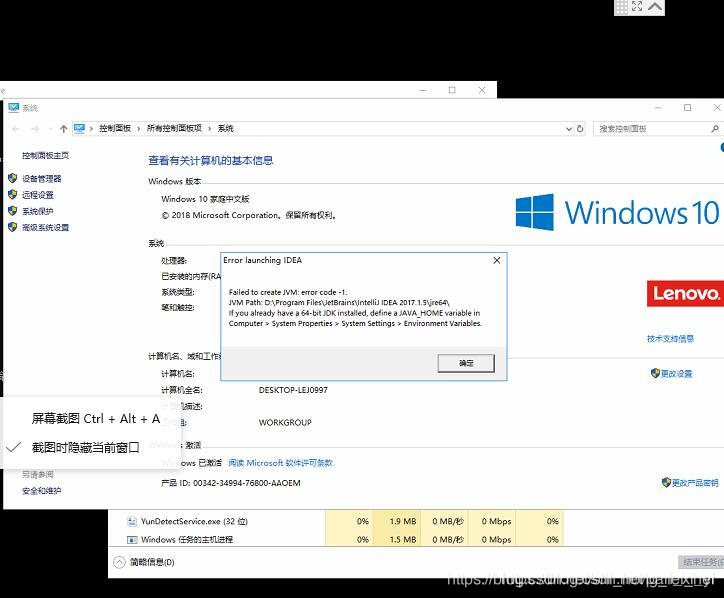724x598 pixels.
Task: Click the 查看有关计算机的基本信息 heading
Action: click(211, 161)
